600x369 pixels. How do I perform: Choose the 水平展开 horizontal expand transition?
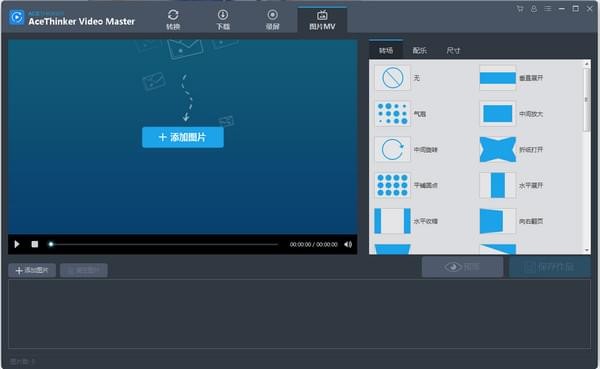coord(497,185)
